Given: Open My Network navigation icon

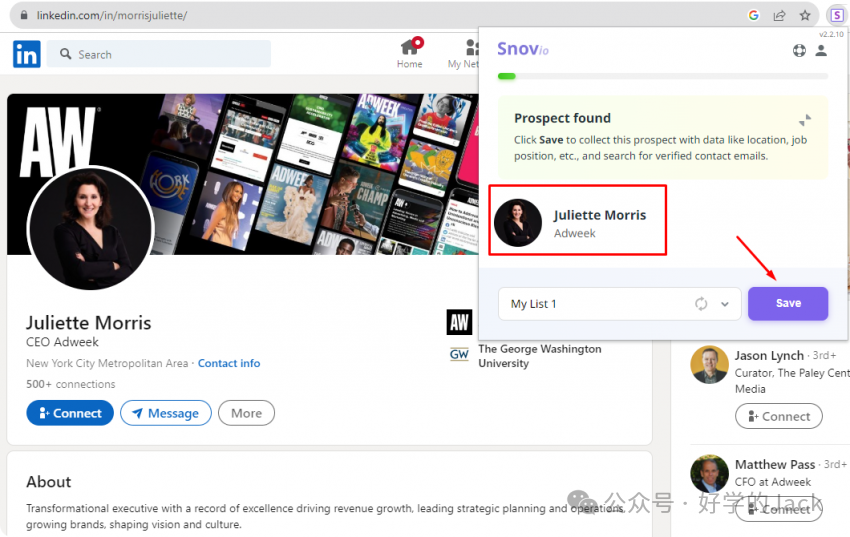Looking at the screenshot, I should [x=464, y=53].
